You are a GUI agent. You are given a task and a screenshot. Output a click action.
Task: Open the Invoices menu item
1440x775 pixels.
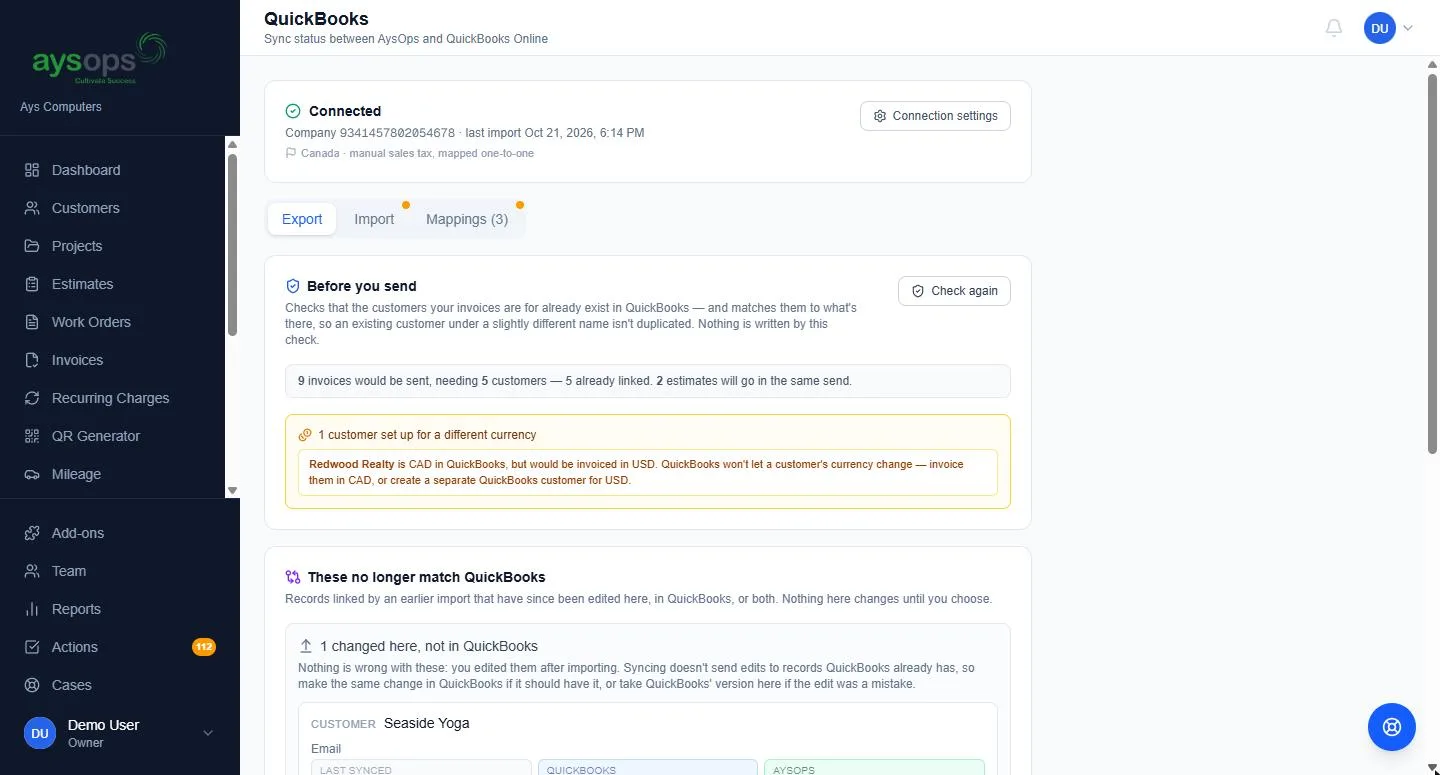(x=112, y=360)
